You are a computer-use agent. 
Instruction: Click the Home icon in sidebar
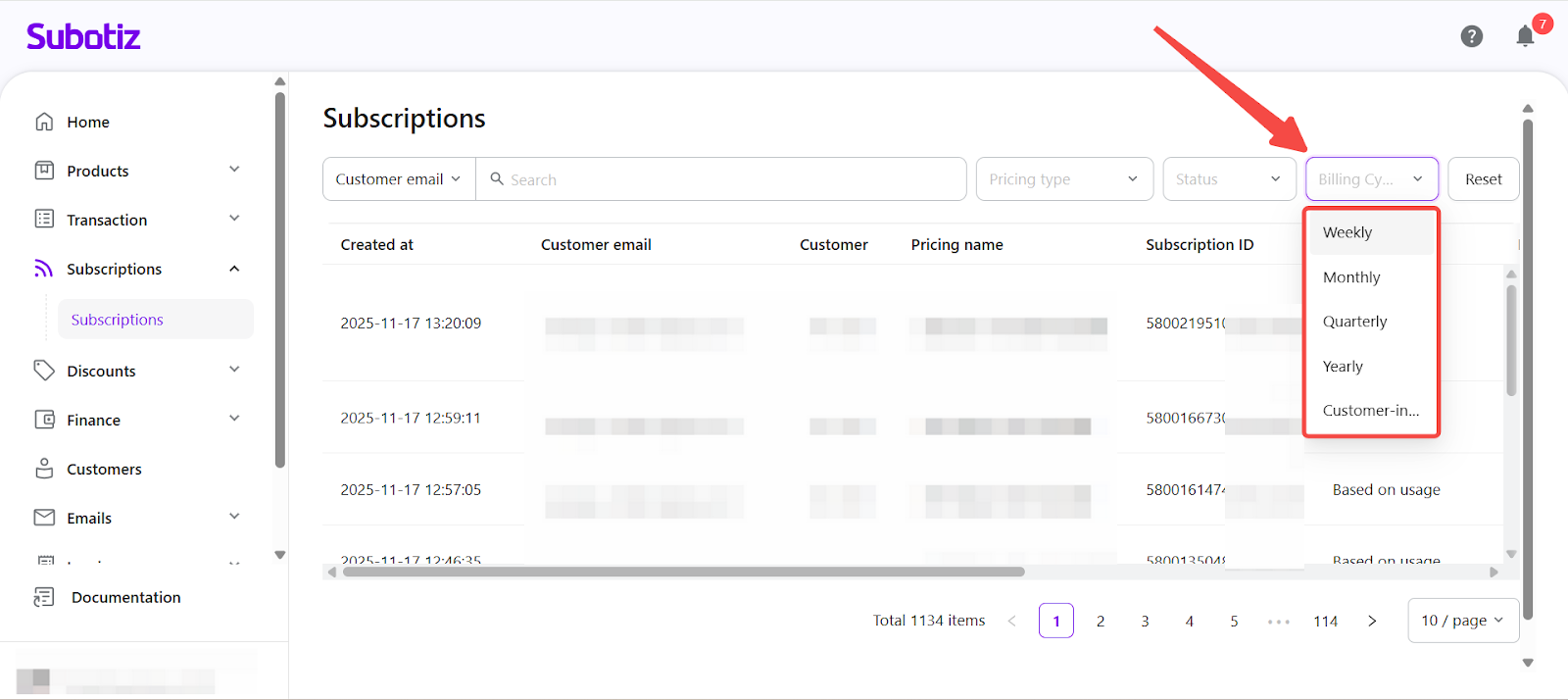click(44, 122)
